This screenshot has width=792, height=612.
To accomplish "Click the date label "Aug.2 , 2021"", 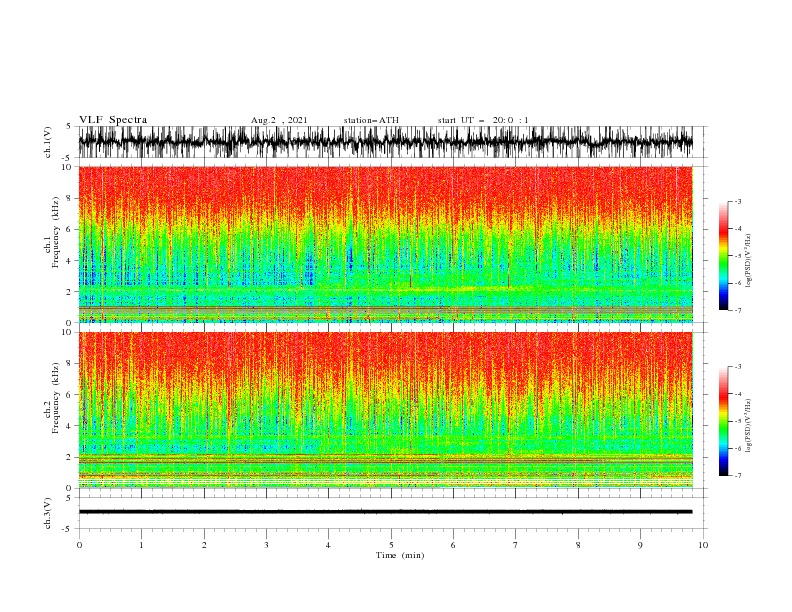I will click(279, 120).
